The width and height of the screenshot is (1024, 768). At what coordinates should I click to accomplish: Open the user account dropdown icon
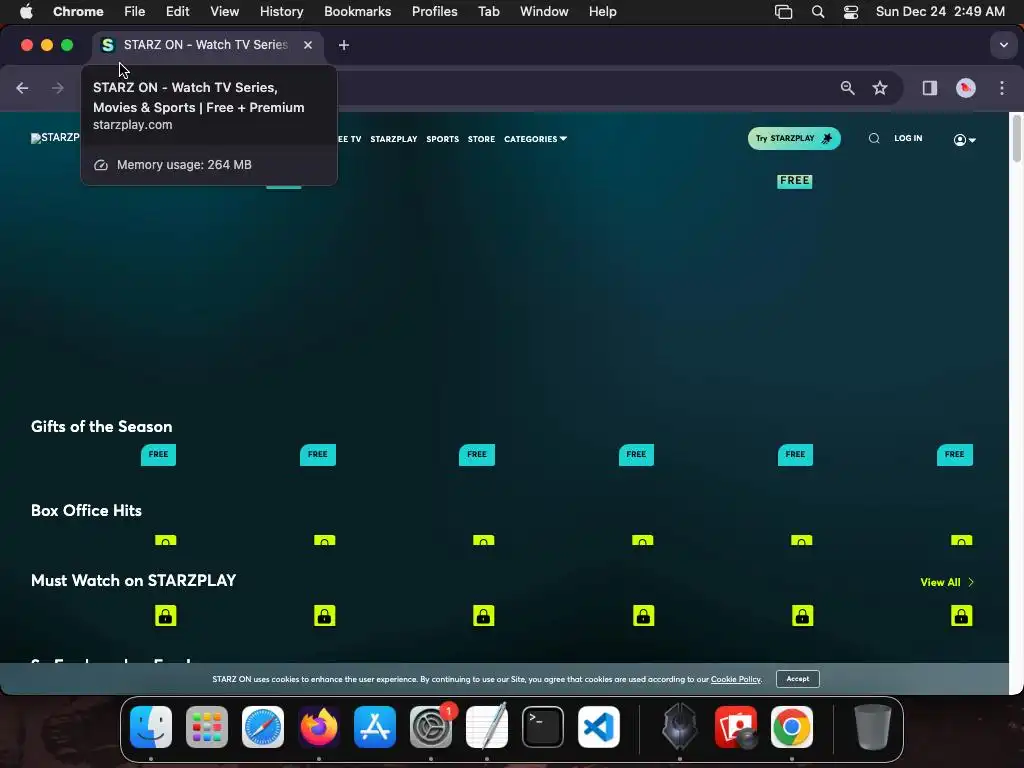[x=965, y=140]
